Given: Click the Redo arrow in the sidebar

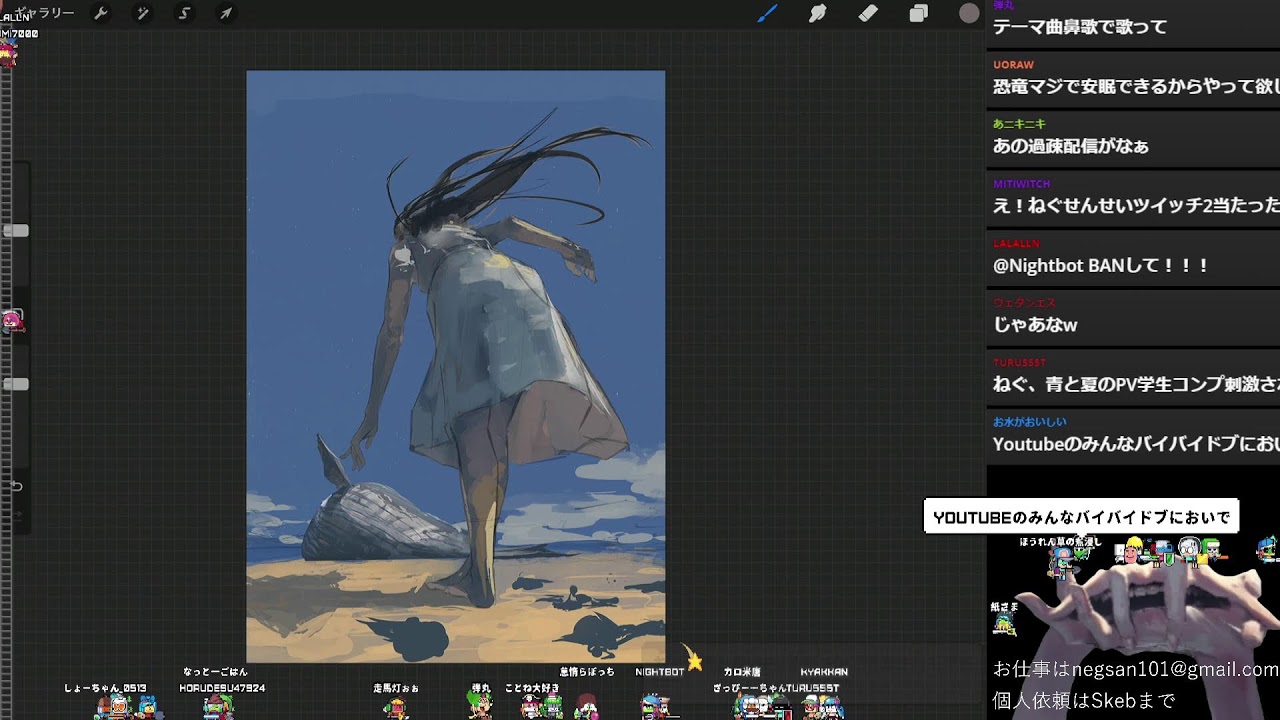Looking at the screenshot, I should point(16,515).
